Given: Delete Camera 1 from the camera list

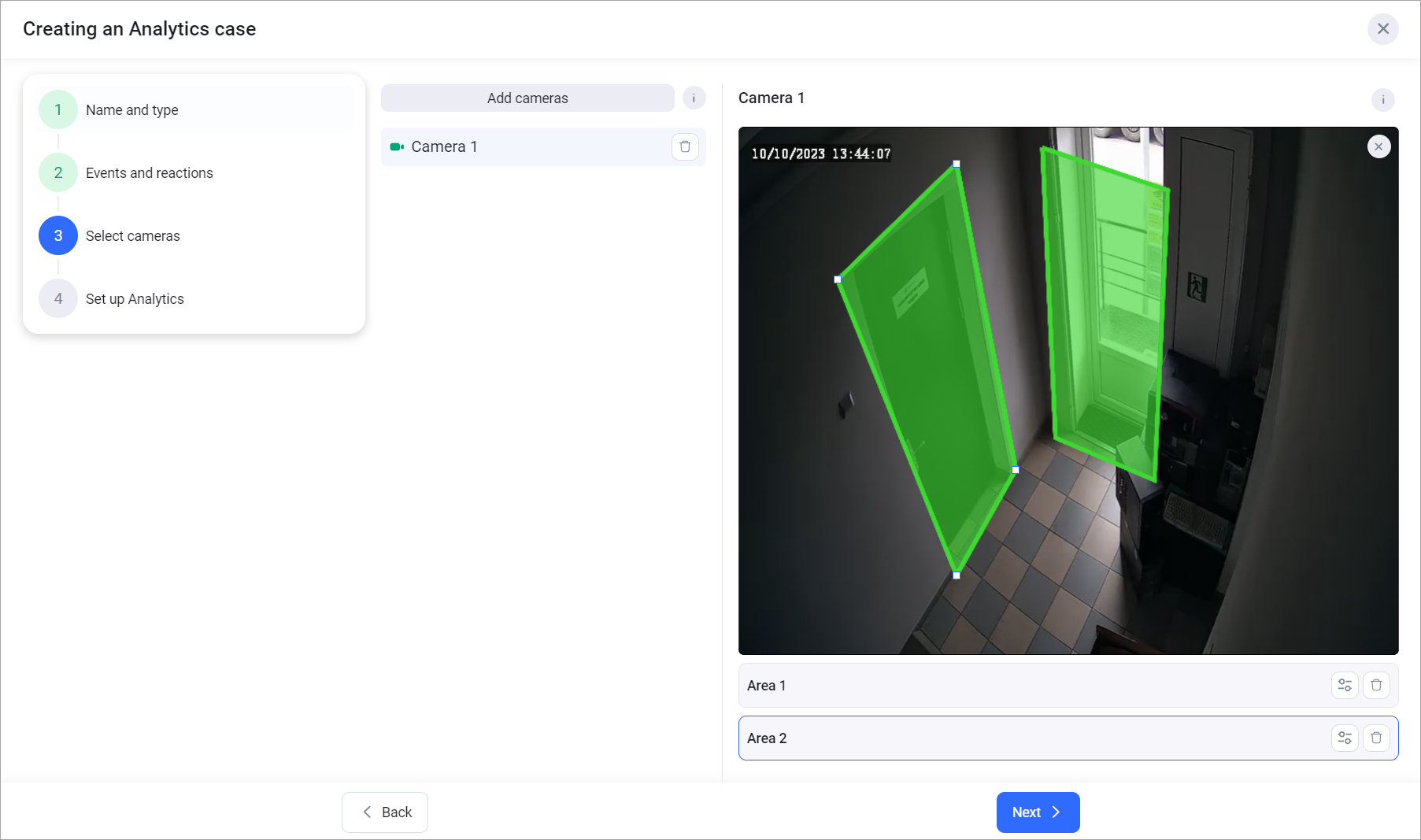Looking at the screenshot, I should click(x=685, y=147).
